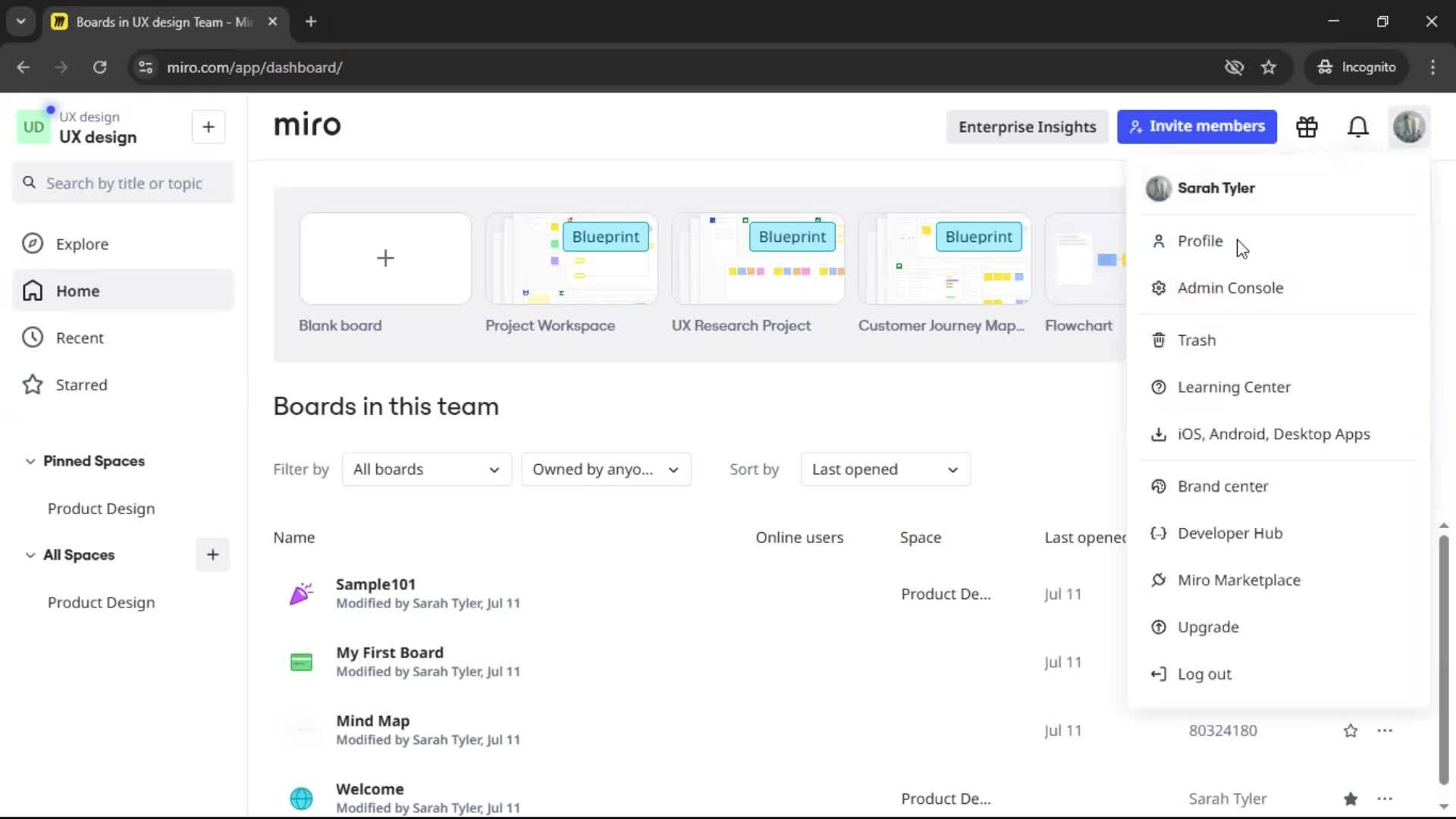Open Product Design under Pinned Spaces
Screen dimensions: 1456x819
pyautogui.click(x=101, y=509)
